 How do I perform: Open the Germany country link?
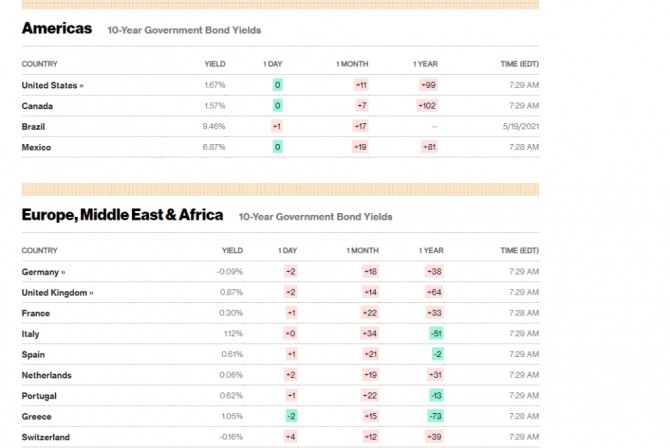coord(43,272)
